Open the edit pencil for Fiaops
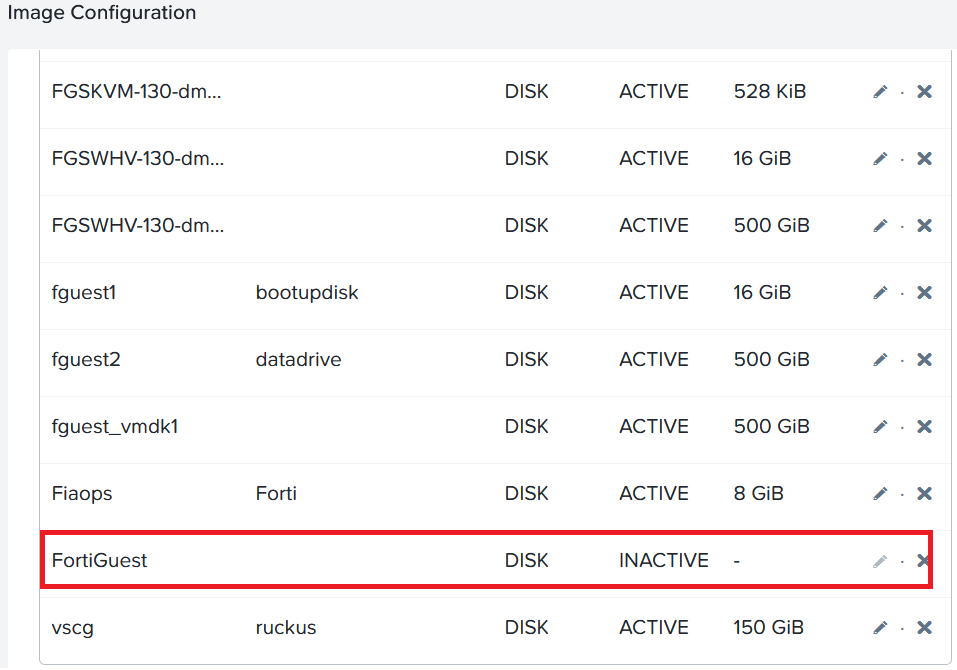 [x=879, y=493]
